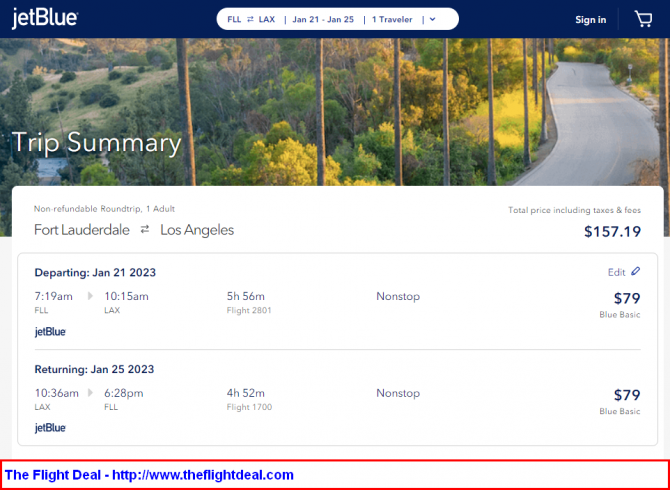The width and height of the screenshot is (670, 490).
Task: Click the total price $157.19
Action: click(x=612, y=232)
